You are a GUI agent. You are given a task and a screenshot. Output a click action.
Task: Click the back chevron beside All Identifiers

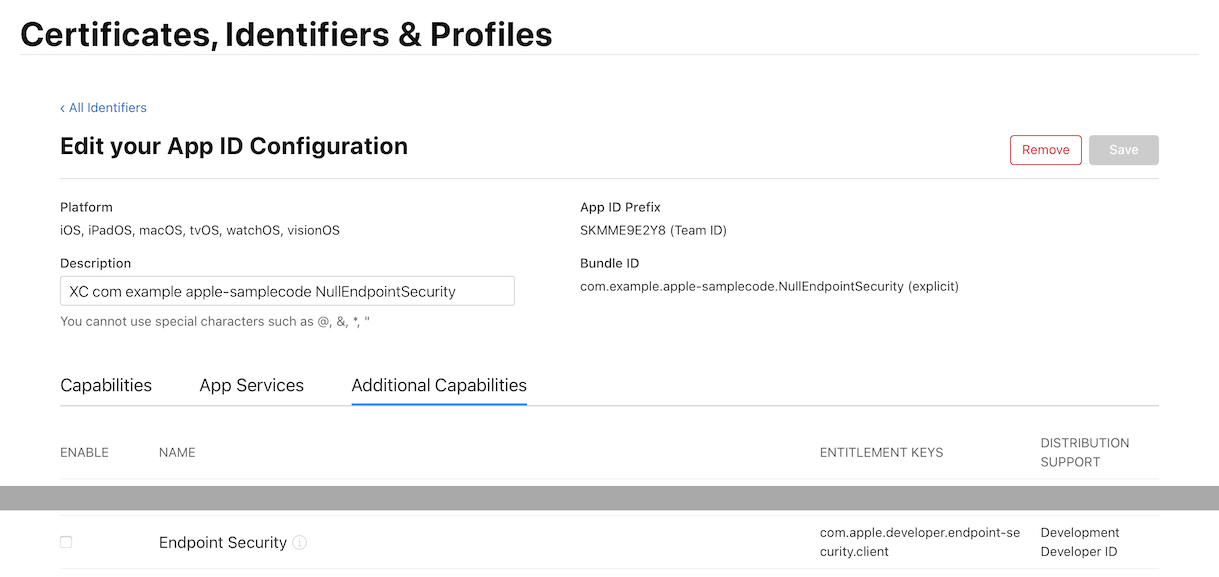(x=63, y=108)
